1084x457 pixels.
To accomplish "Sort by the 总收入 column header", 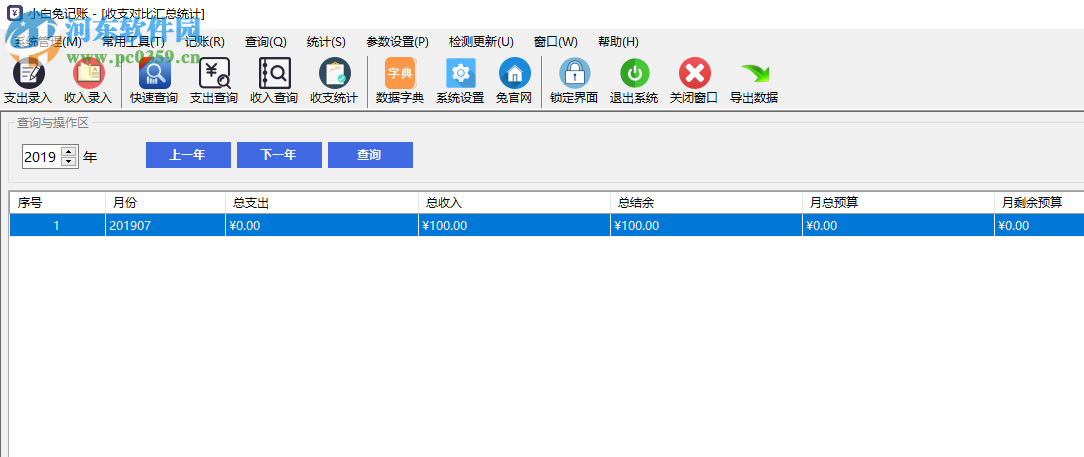I will [x=514, y=203].
